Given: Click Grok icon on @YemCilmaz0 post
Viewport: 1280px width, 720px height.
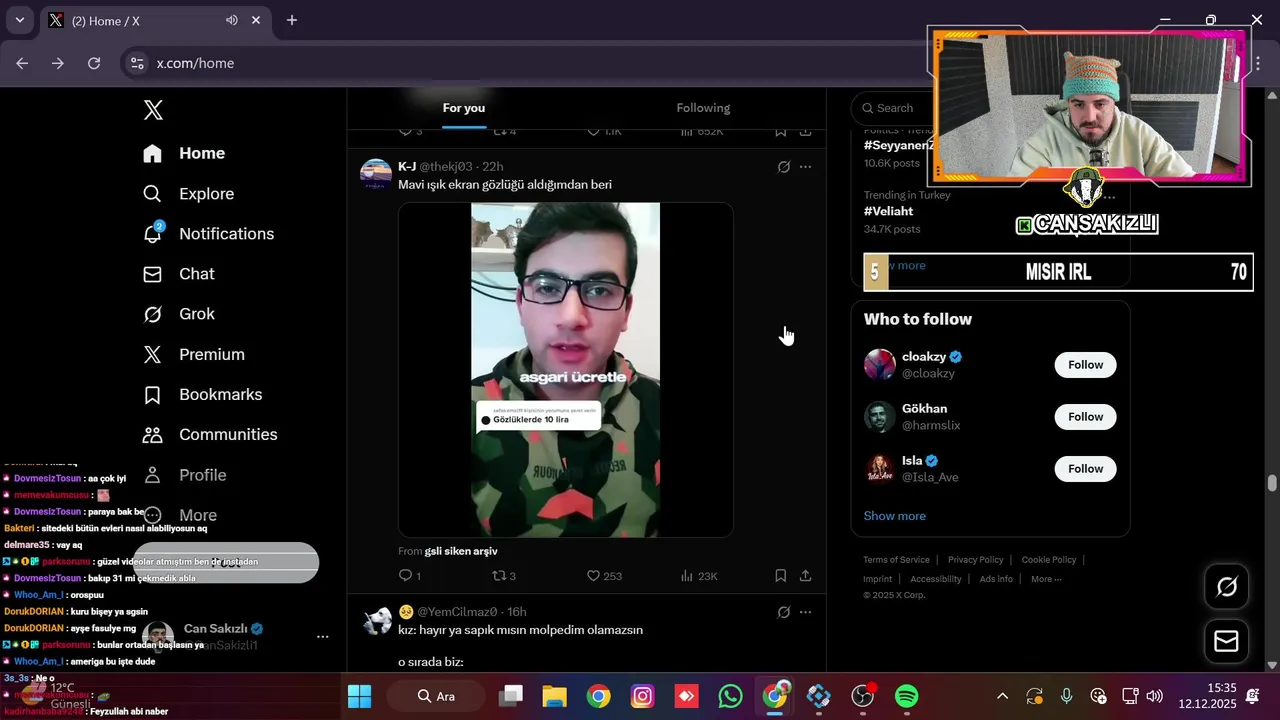Looking at the screenshot, I should pyautogui.click(x=783, y=612).
